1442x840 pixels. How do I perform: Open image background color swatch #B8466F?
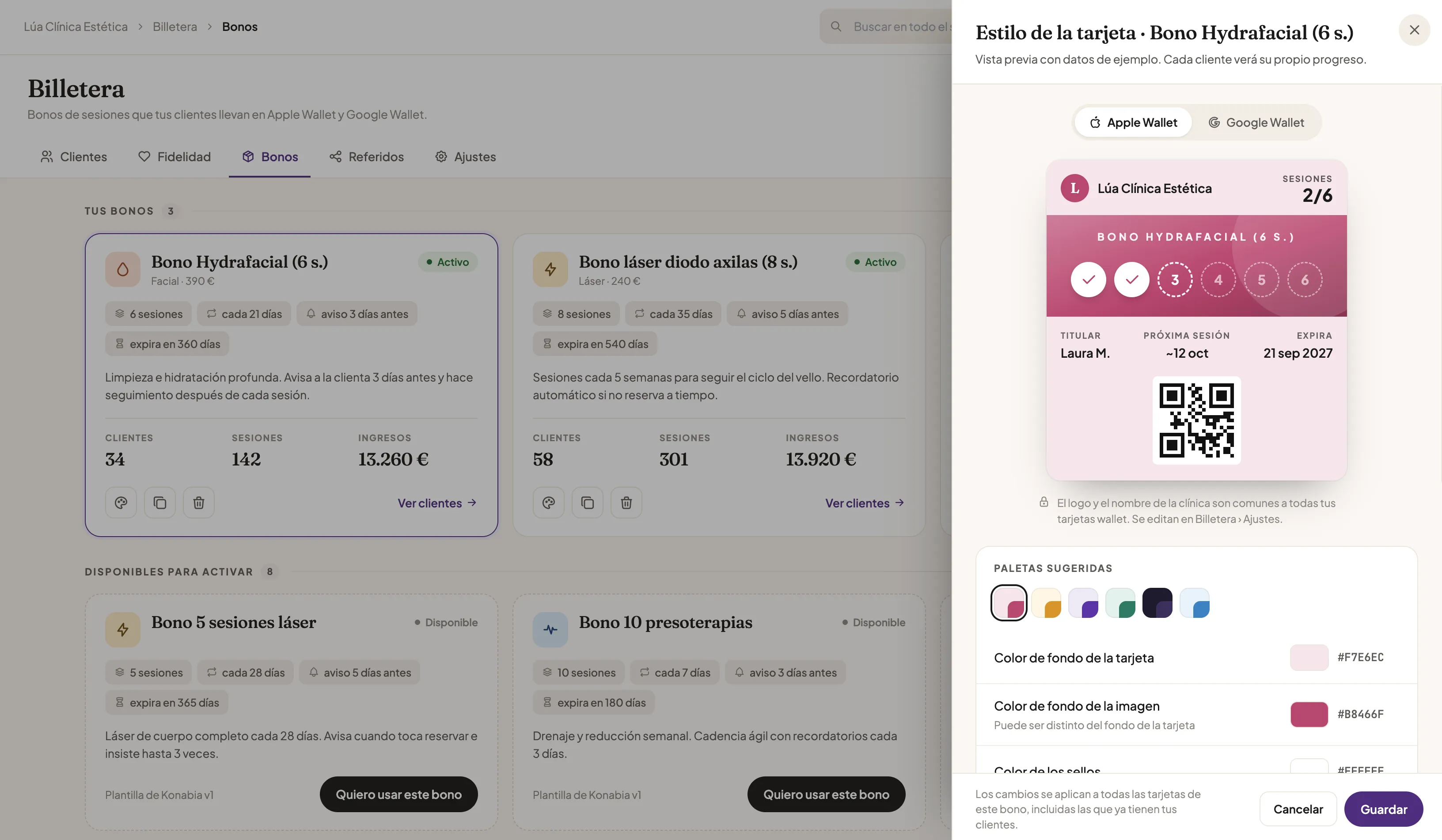coord(1309,714)
